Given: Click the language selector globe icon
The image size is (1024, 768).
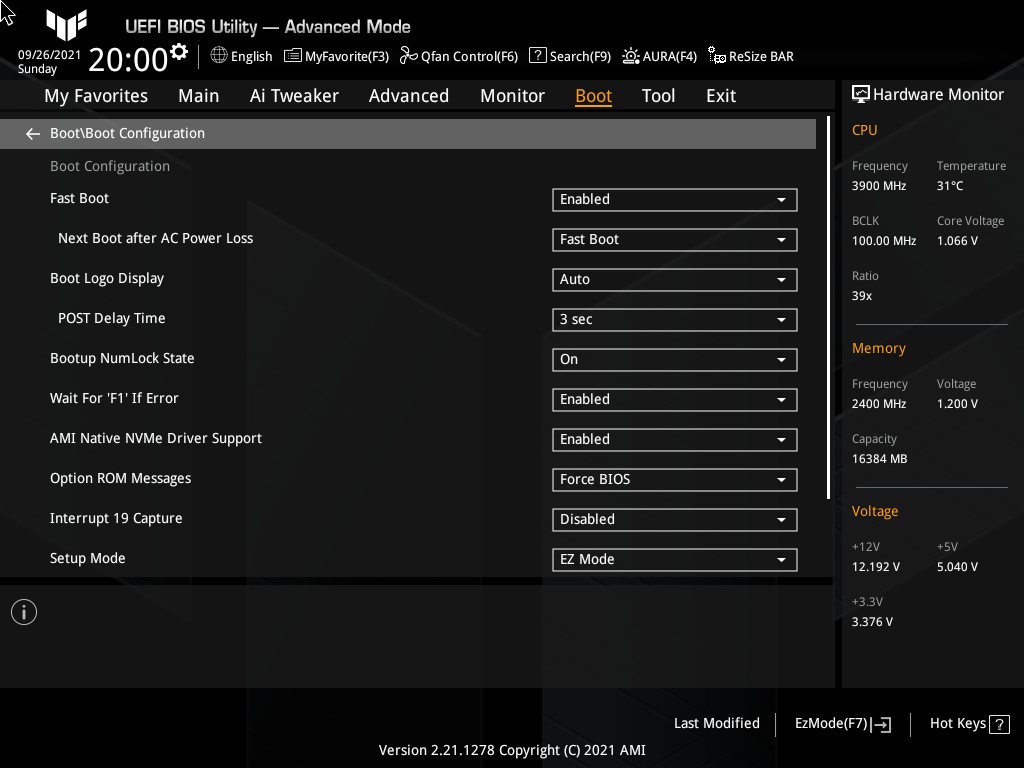Looking at the screenshot, I should pos(219,56).
